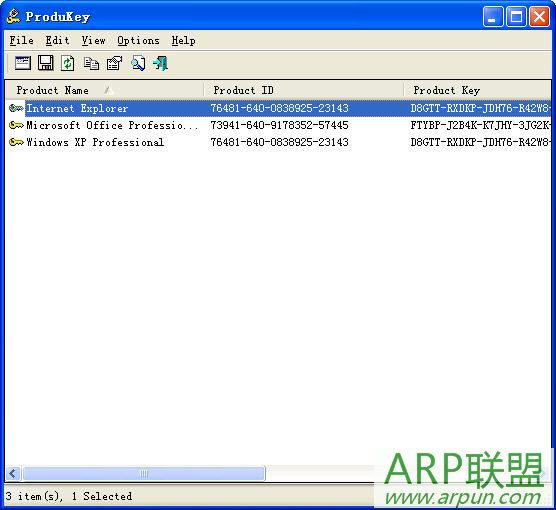Image resolution: width=556 pixels, height=510 pixels.
Task: Click the product key starting FTYBP-J2B4K
Action: [x=480, y=125]
